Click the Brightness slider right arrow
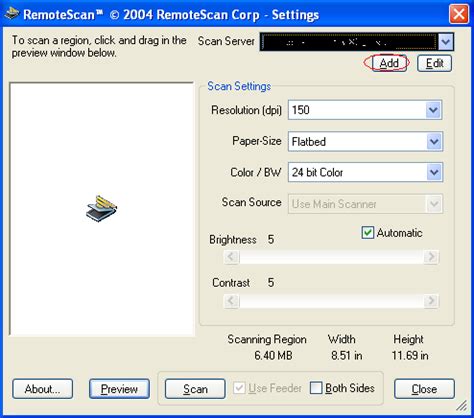This screenshot has width=474, height=418. 431,257
